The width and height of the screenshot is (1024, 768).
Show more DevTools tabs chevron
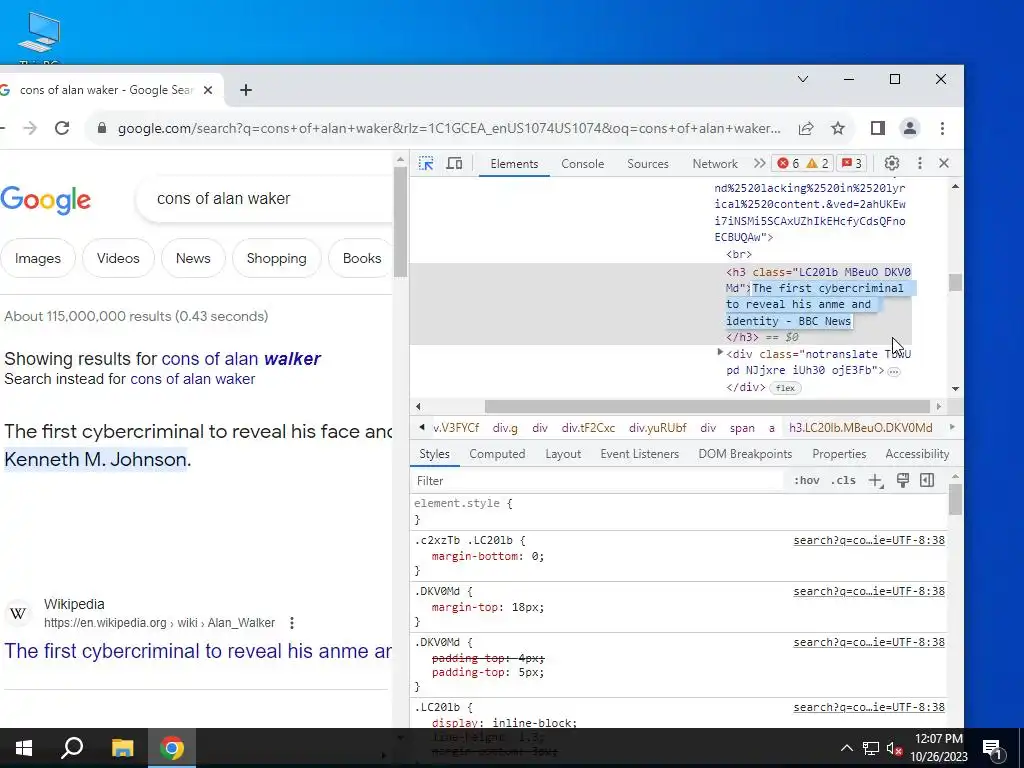point(759,163)
